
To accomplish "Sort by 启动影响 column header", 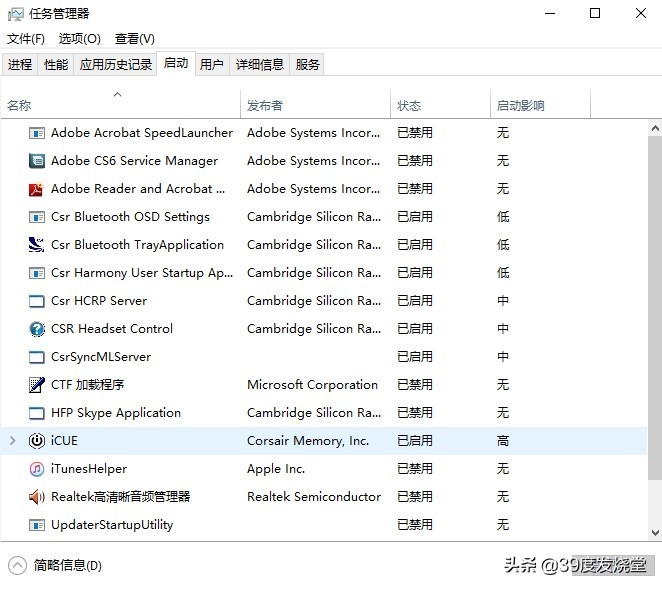I will 540,104.
